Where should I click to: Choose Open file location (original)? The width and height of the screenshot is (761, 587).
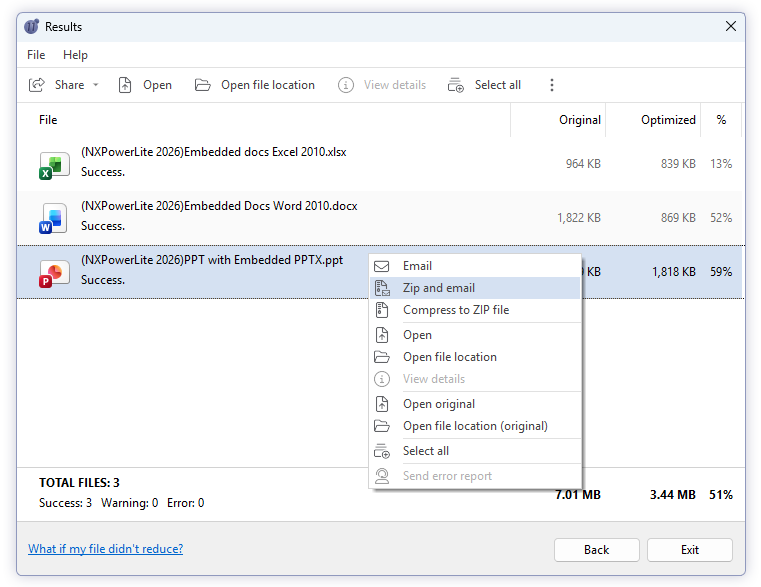click(x=474, y=426)
